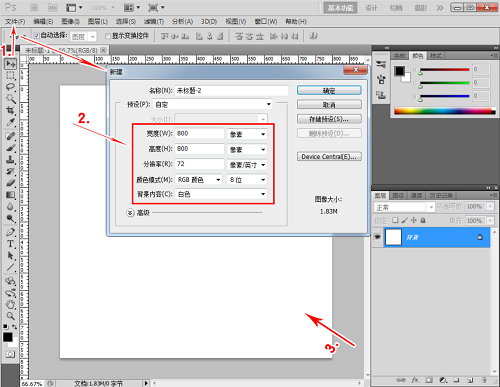Click the foreground color swatch in toolbox
Image resolution: width=500 pixels, height=387 pixels.
click(8, 337)
